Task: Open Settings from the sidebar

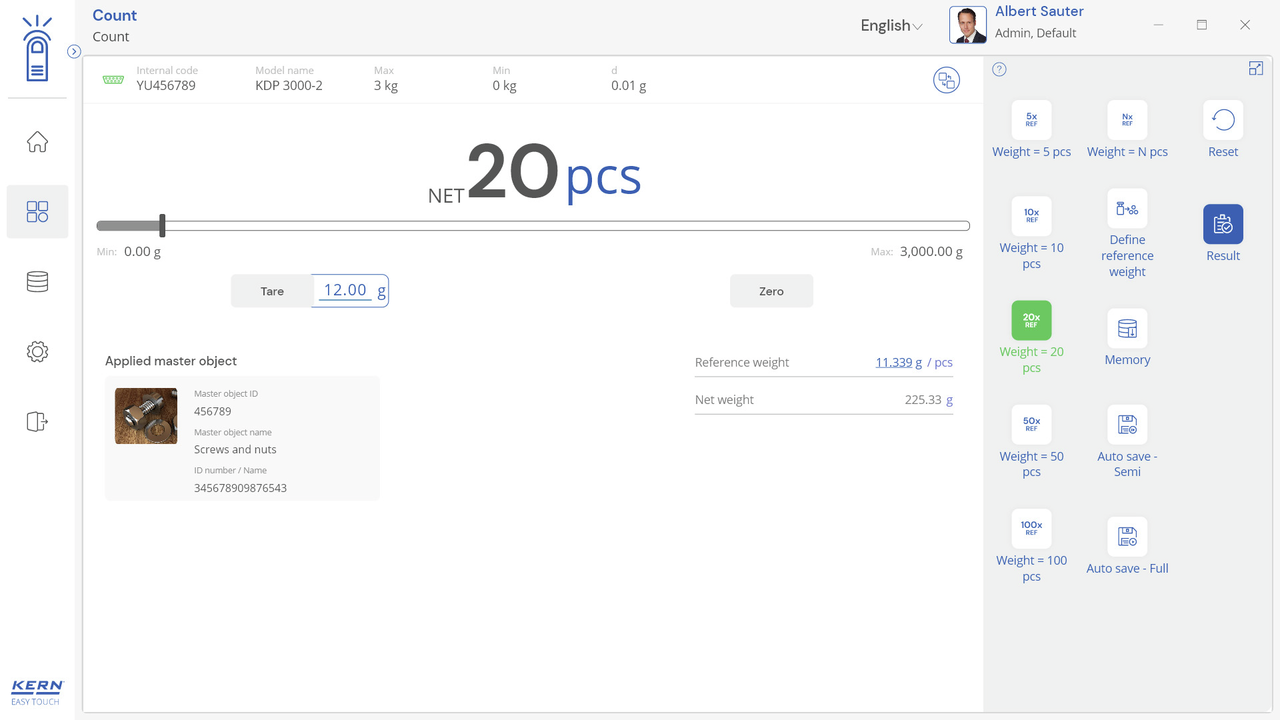Action: pos(37,352)
